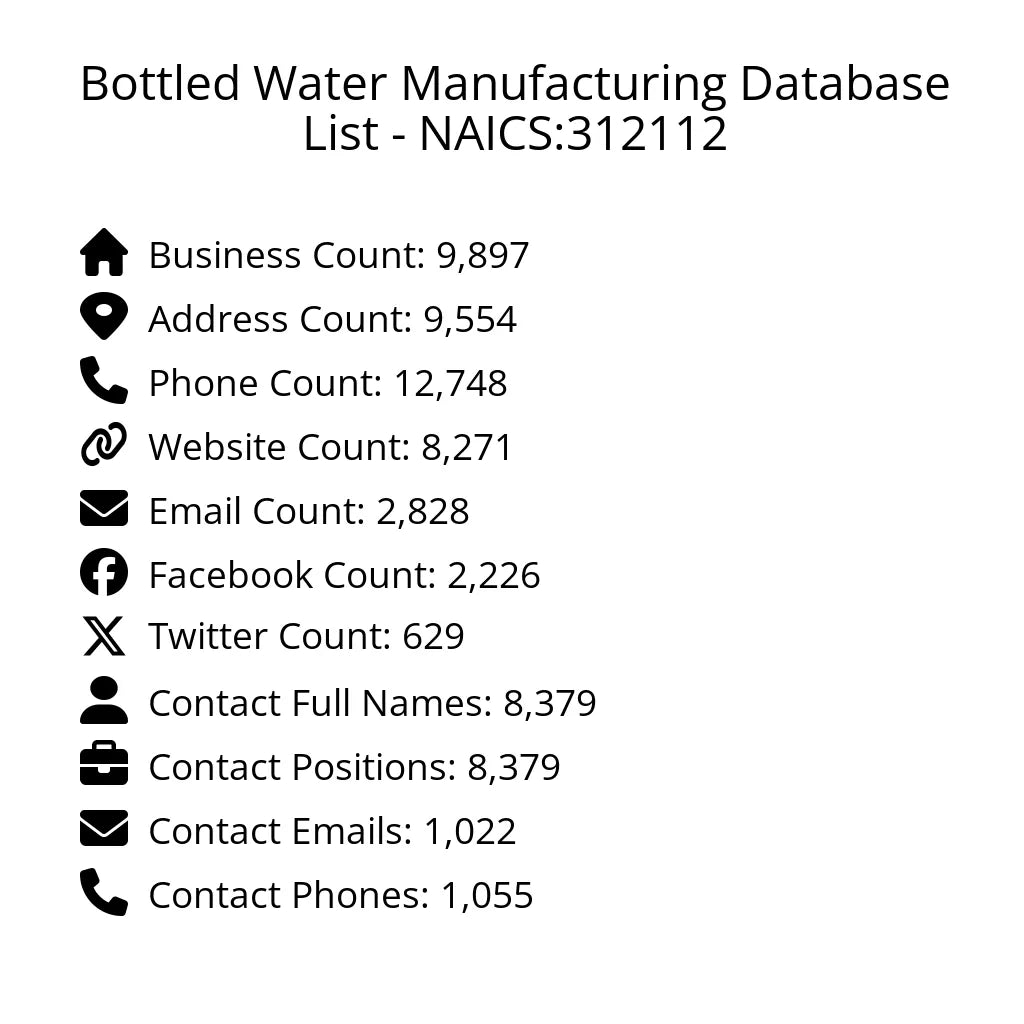Select the person icon beside Contact Full Names

(104, 701)
